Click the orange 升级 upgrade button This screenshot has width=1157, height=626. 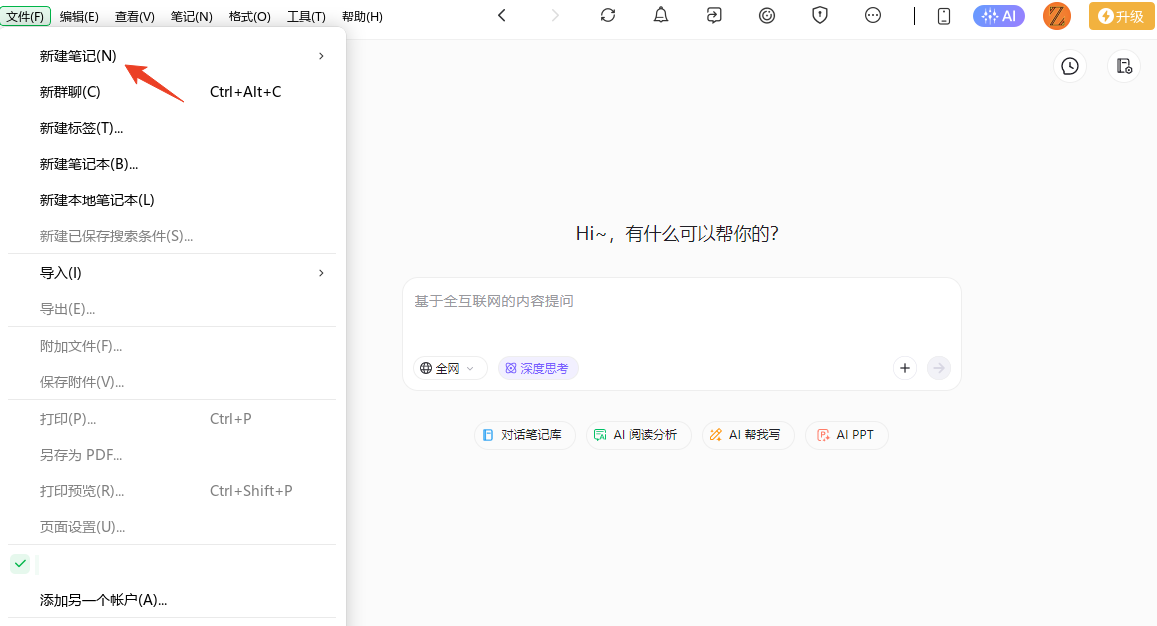tap(1122, 16)
